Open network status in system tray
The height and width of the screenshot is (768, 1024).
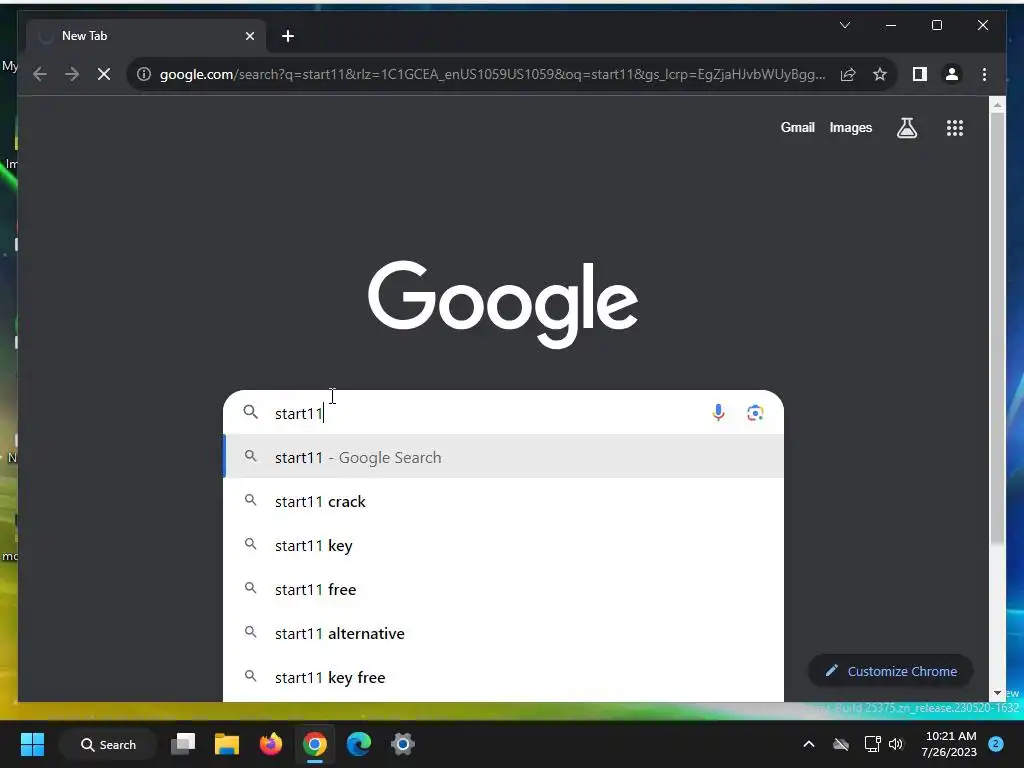click(872, 744)
